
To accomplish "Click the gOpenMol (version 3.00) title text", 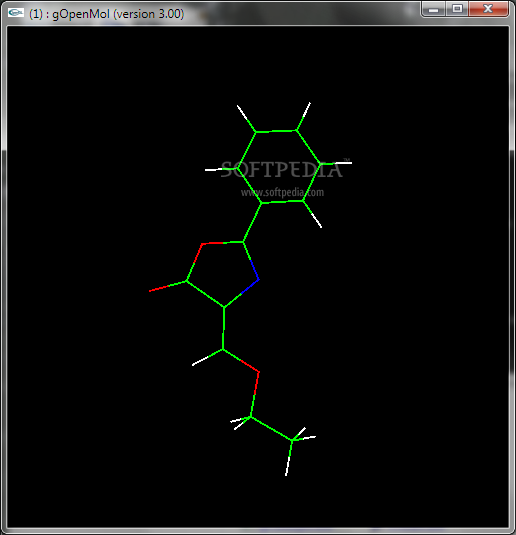I will pos(106,14).
